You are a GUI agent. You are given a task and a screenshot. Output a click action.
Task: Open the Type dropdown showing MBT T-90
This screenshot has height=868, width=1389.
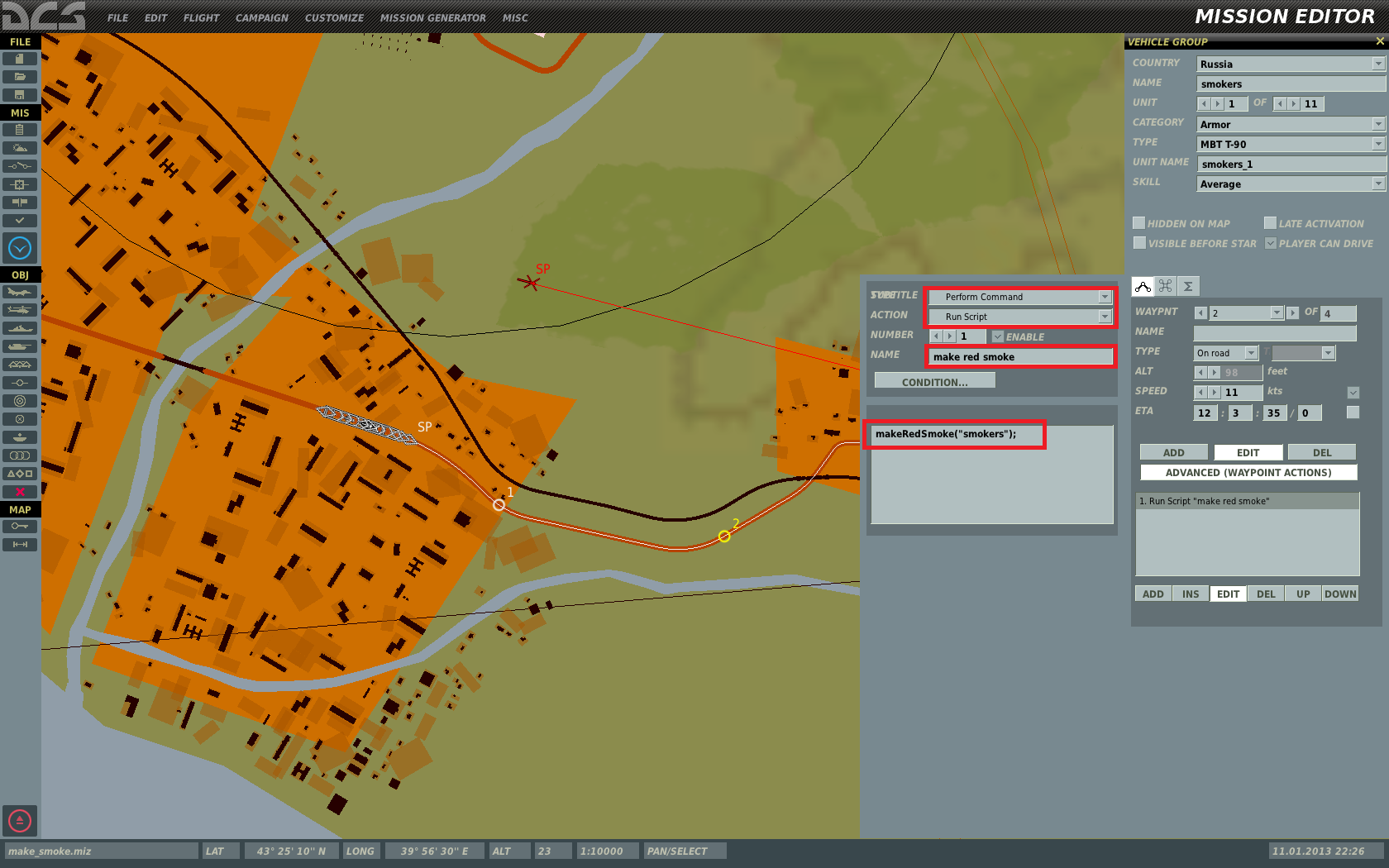point(1291,144)
